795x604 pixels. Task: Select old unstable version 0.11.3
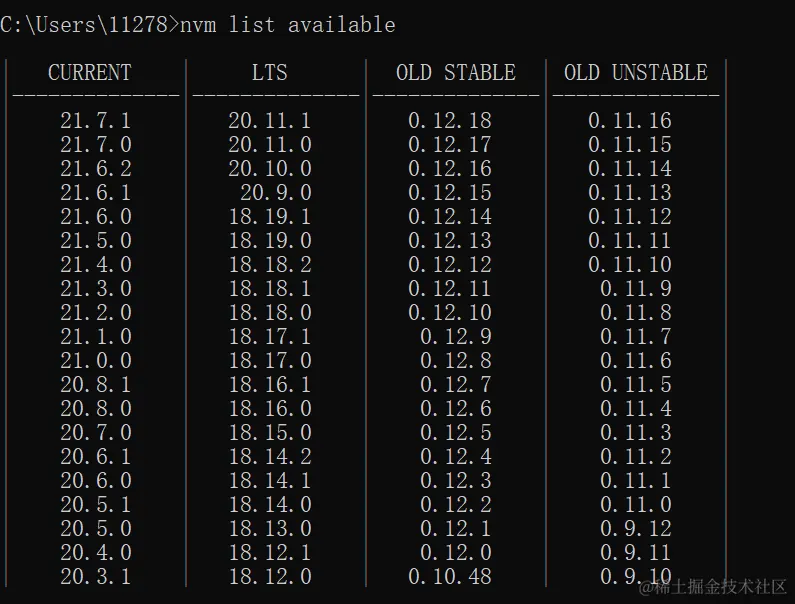pos(636,433)
